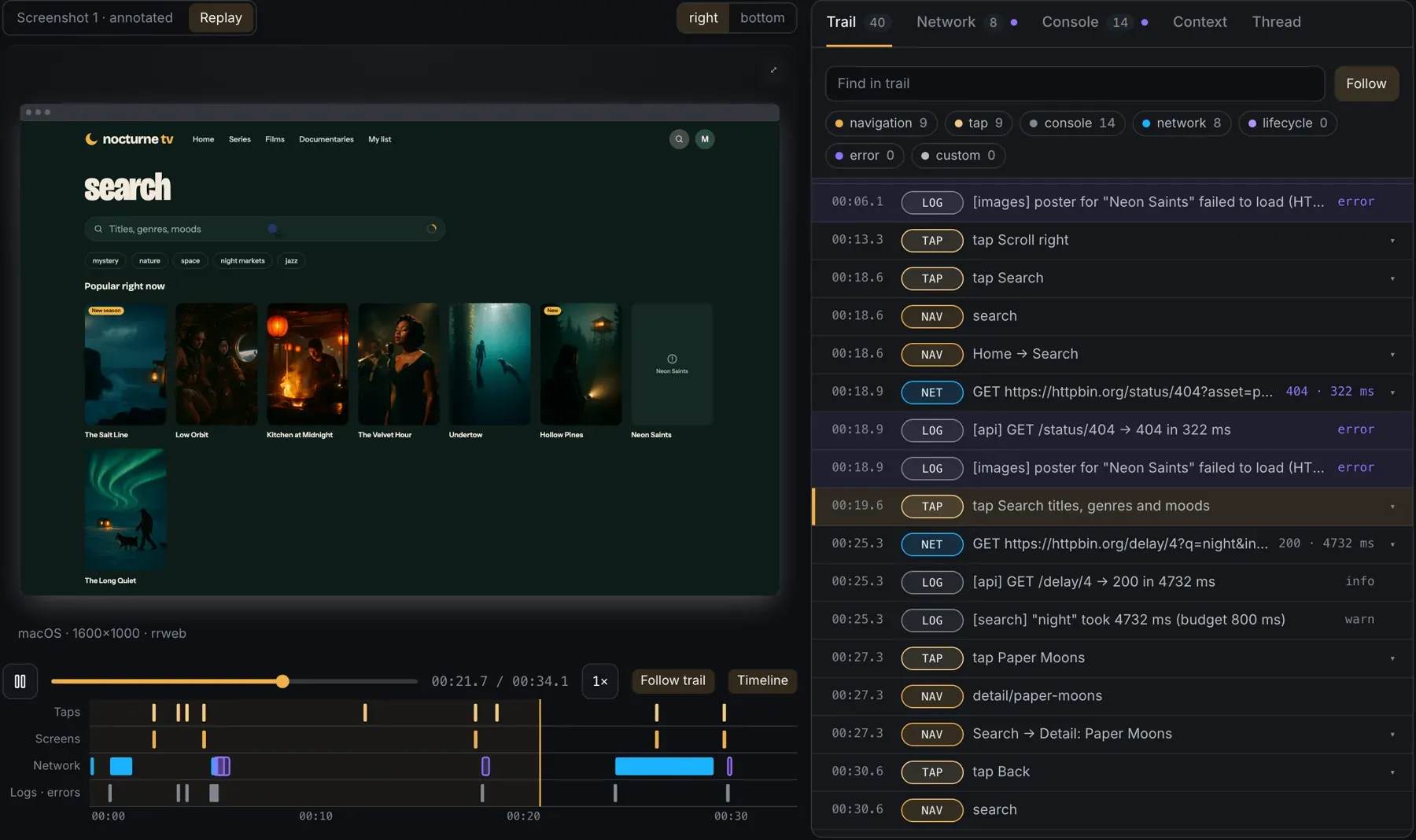Open the M profile avatar in nocturne tv

[x=705, y=139]
